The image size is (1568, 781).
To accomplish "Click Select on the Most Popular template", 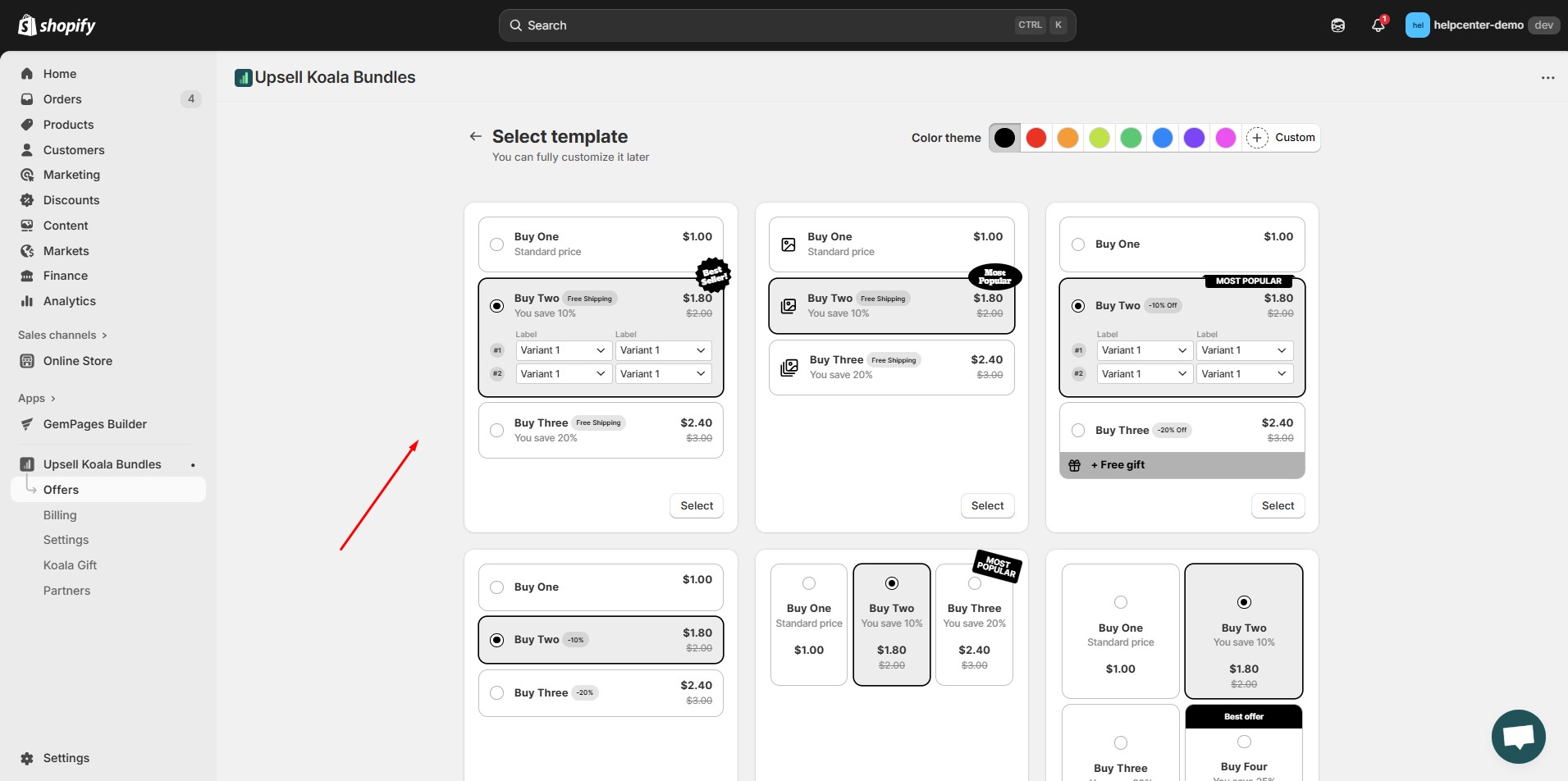I will (x=987, y=505).
